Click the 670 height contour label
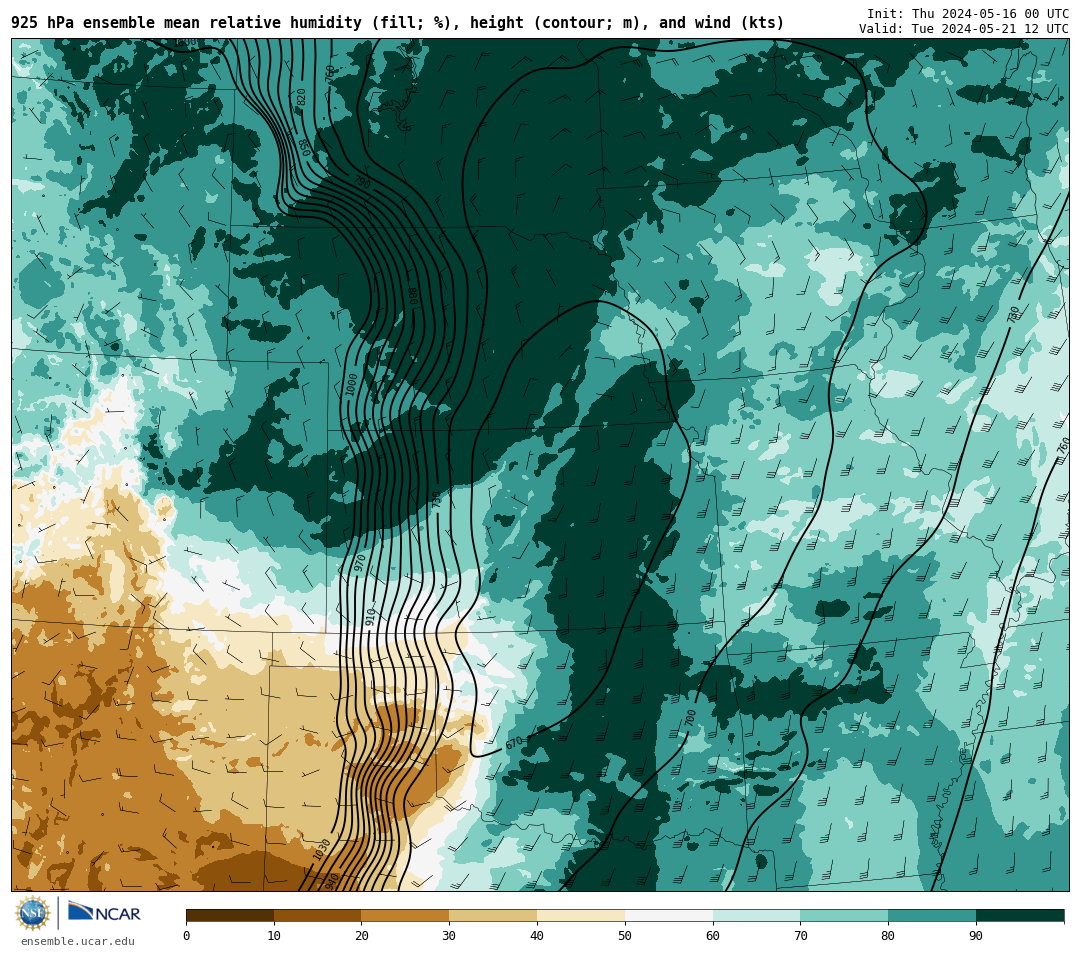This screenshot has width=1080, height=954. 515,743
